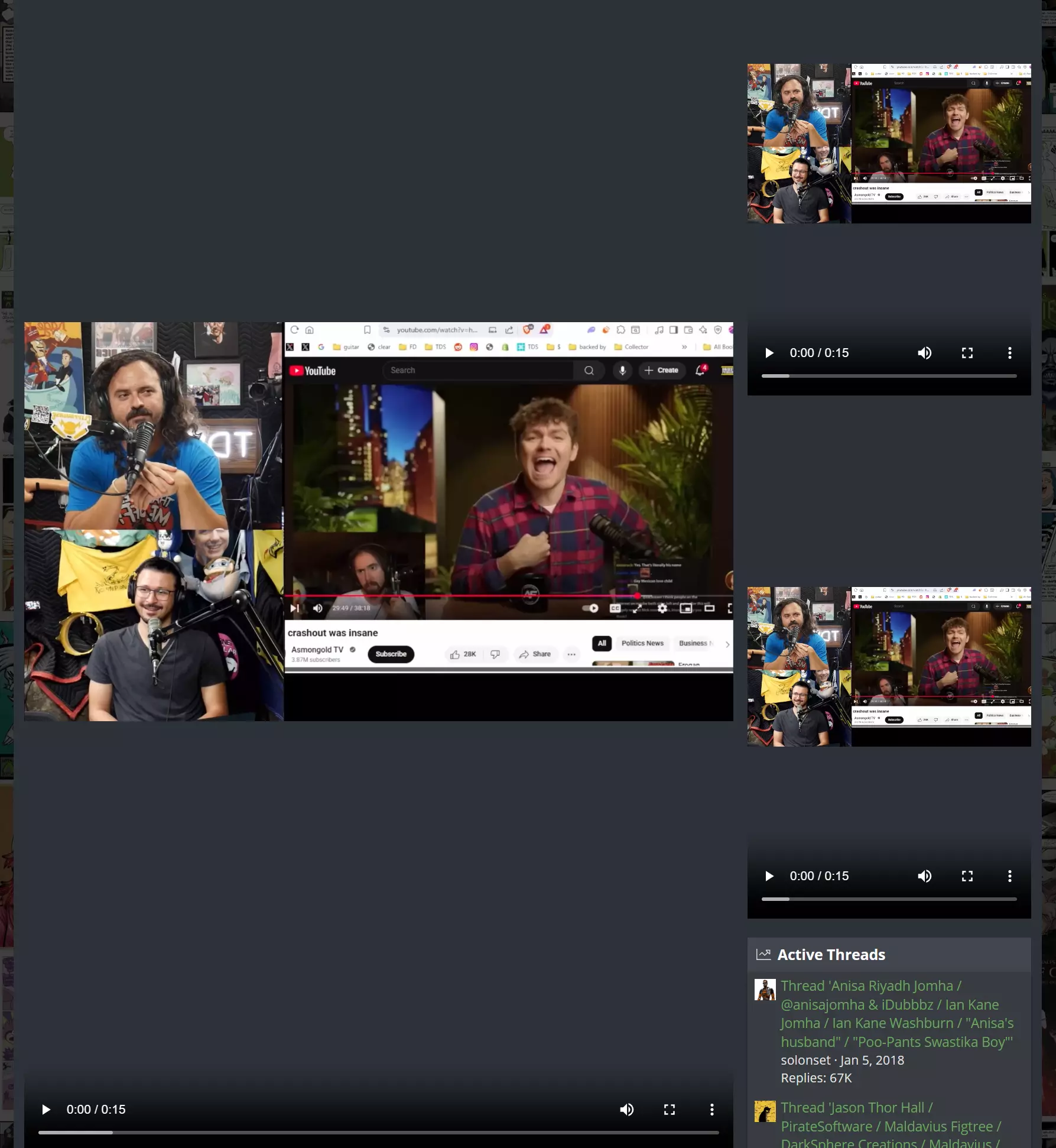Open avatar beside the Anisa Riyadh Jomha thread
Viewport: 1056px width, 1148px height.
click(x=765, y=990)
